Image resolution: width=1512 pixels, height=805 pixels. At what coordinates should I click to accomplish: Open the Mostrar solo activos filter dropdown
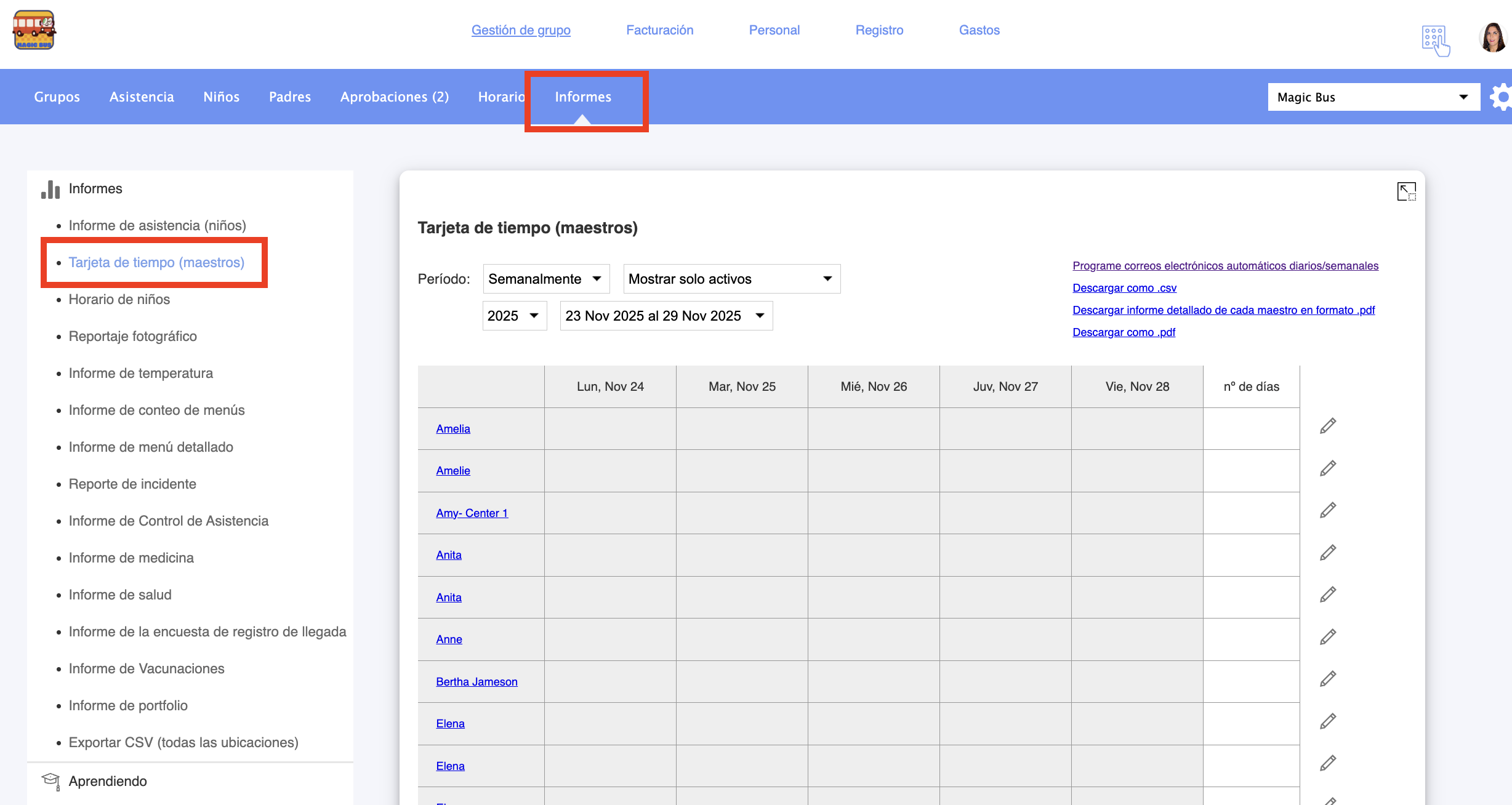click(x=731, y=279)
